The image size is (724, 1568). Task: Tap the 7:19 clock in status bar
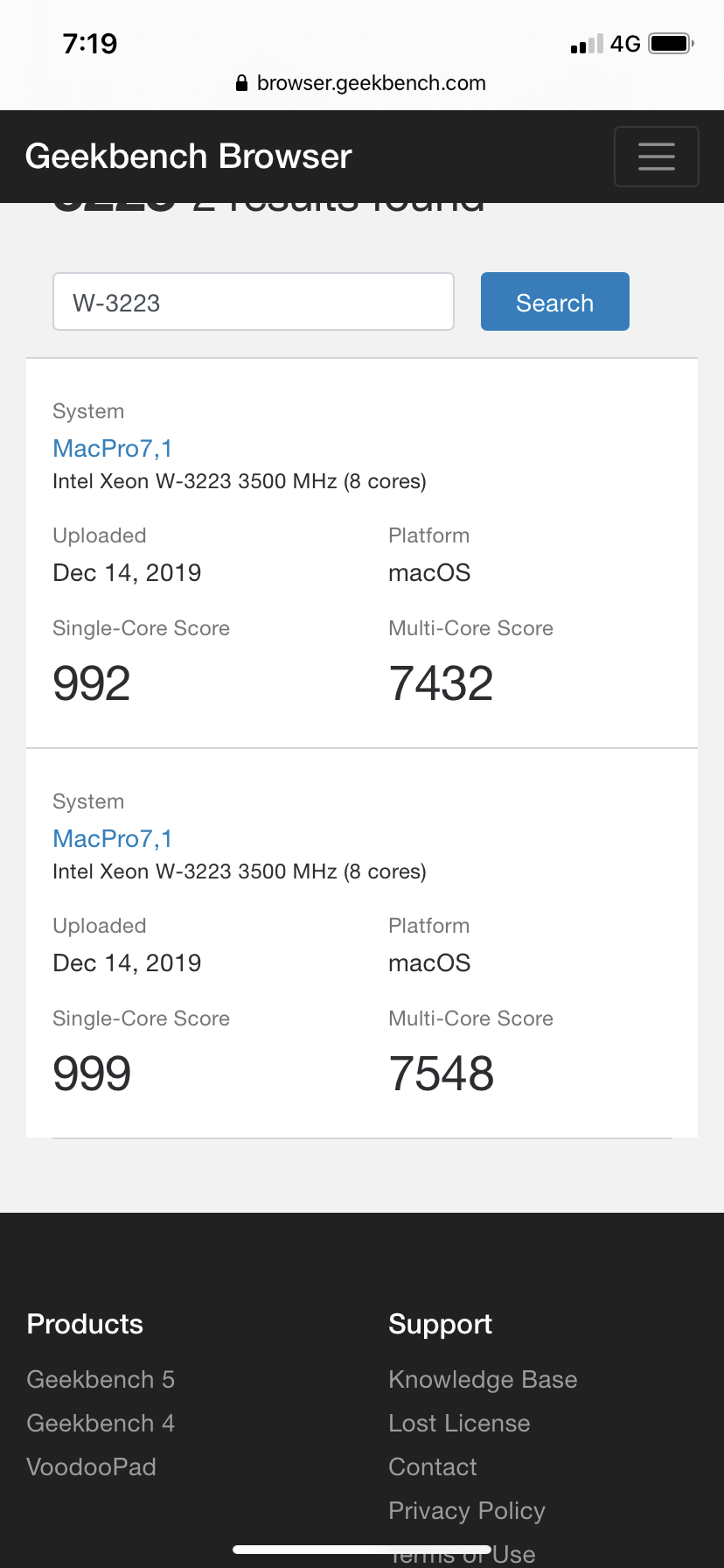click(90, 43)
